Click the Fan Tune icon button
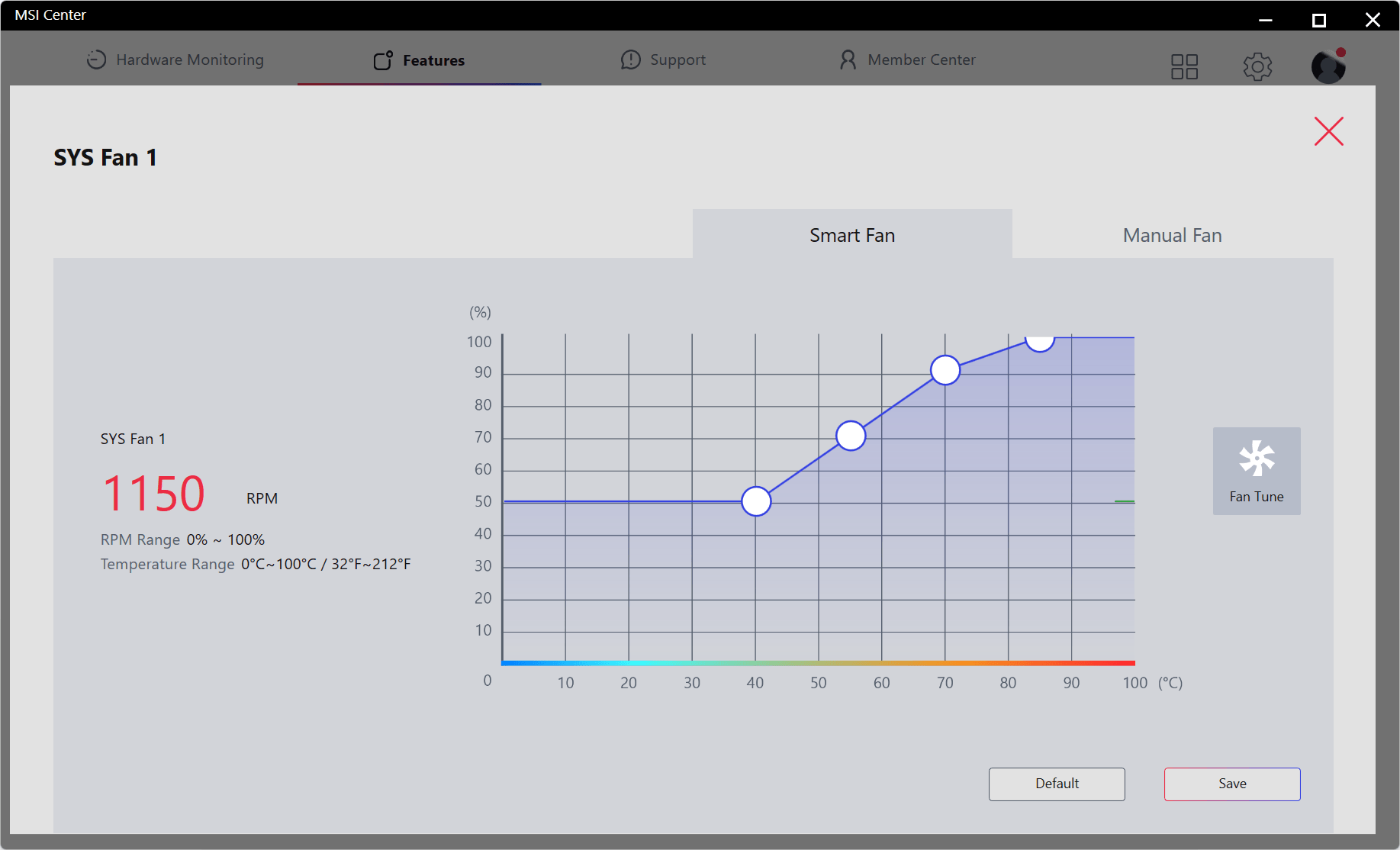 tap(1256, 470)
